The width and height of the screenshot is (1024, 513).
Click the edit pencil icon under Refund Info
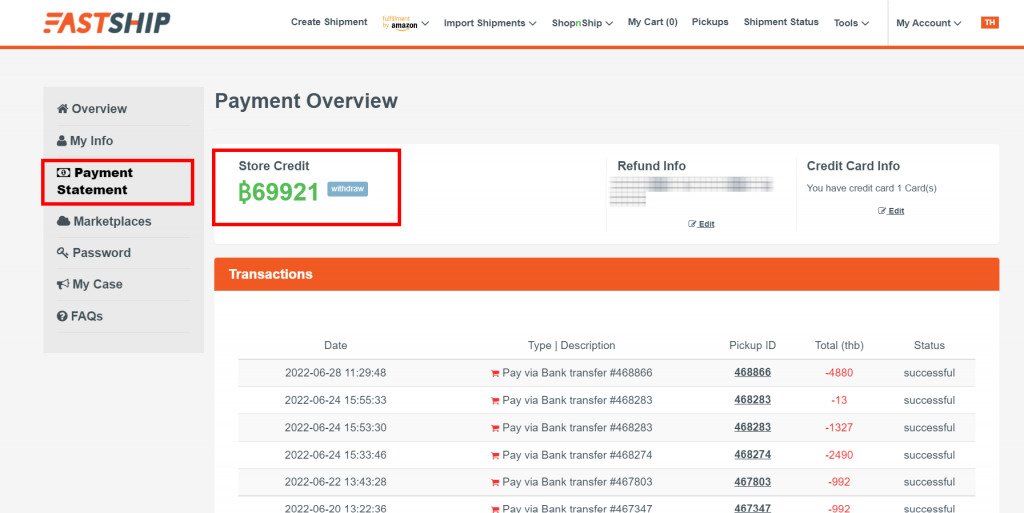[x=692, y=224]
